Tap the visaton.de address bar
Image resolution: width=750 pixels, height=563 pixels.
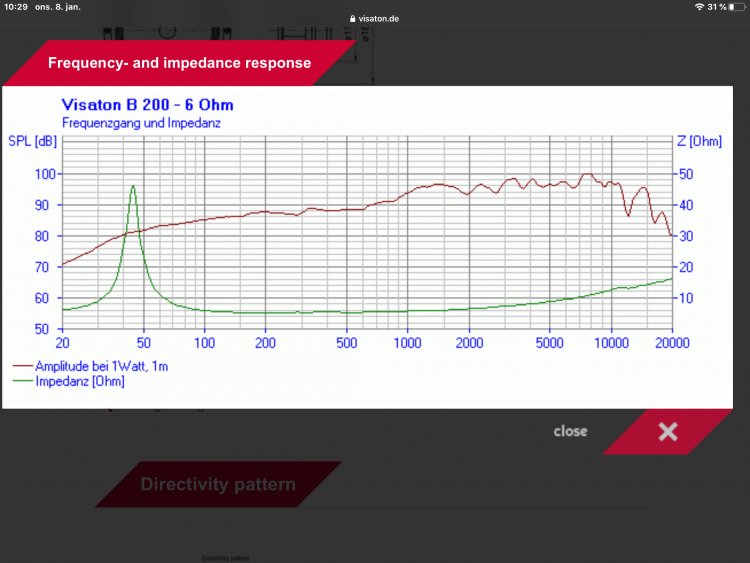[x=375, y=19]
